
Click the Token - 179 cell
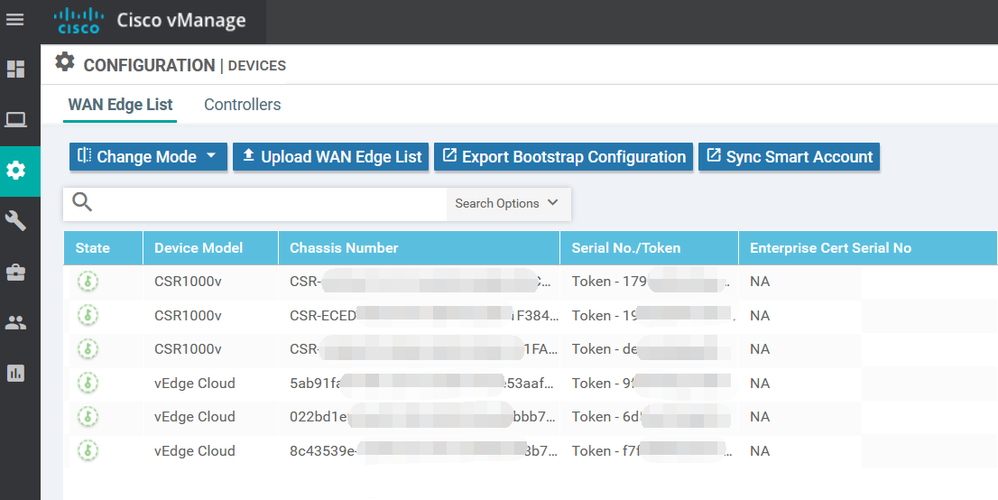click(650, 281)
